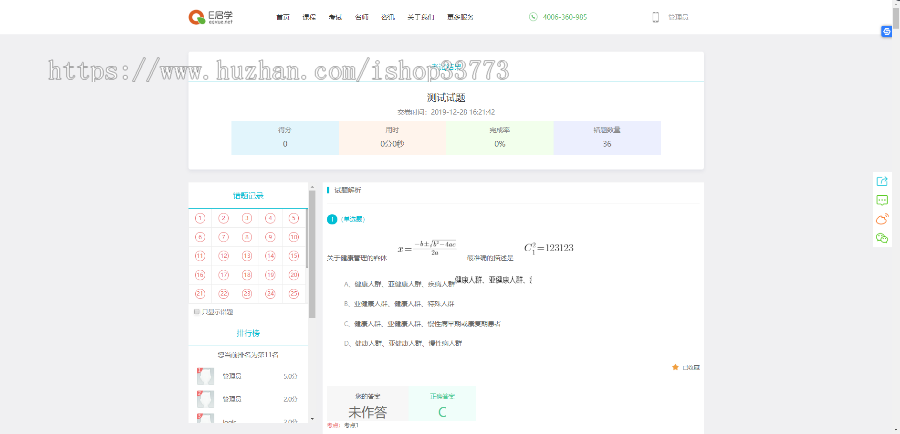
Task: Click the blue floating icon at top right
Action: click(886, 32)
